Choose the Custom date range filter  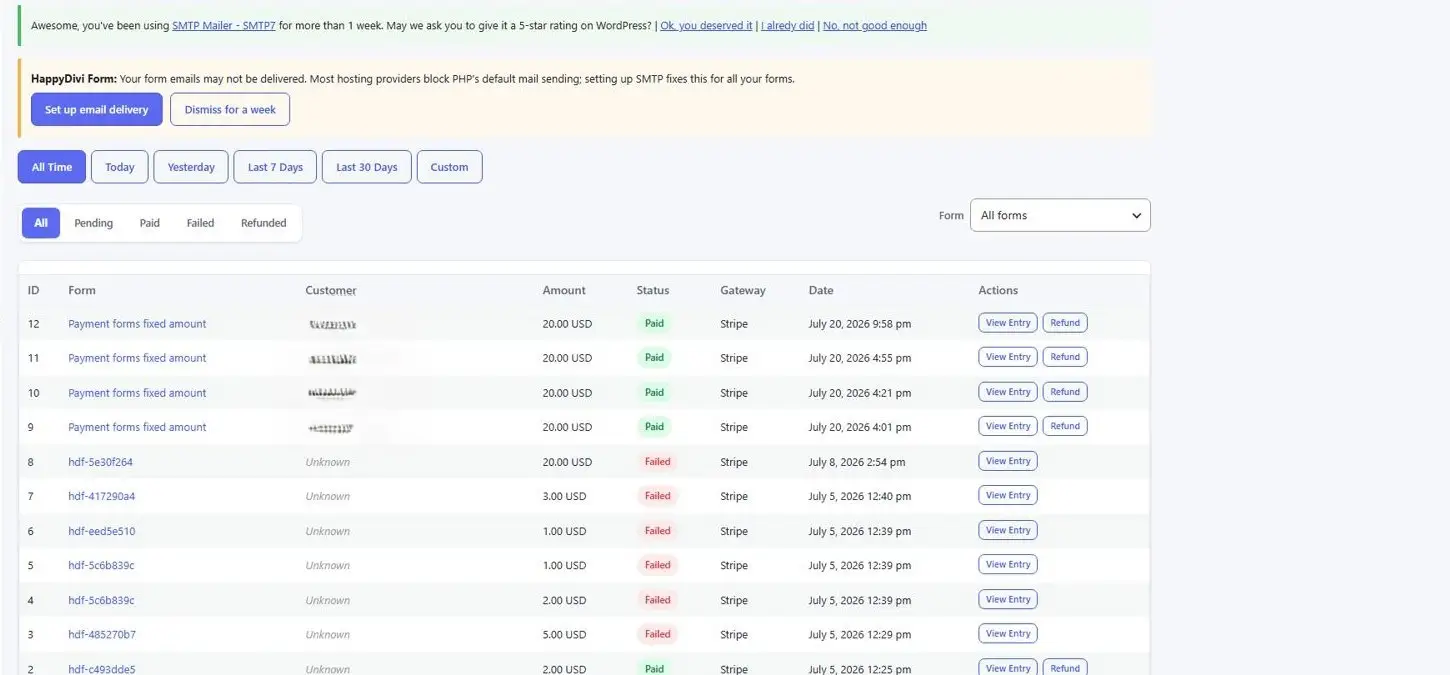[449, 167]
